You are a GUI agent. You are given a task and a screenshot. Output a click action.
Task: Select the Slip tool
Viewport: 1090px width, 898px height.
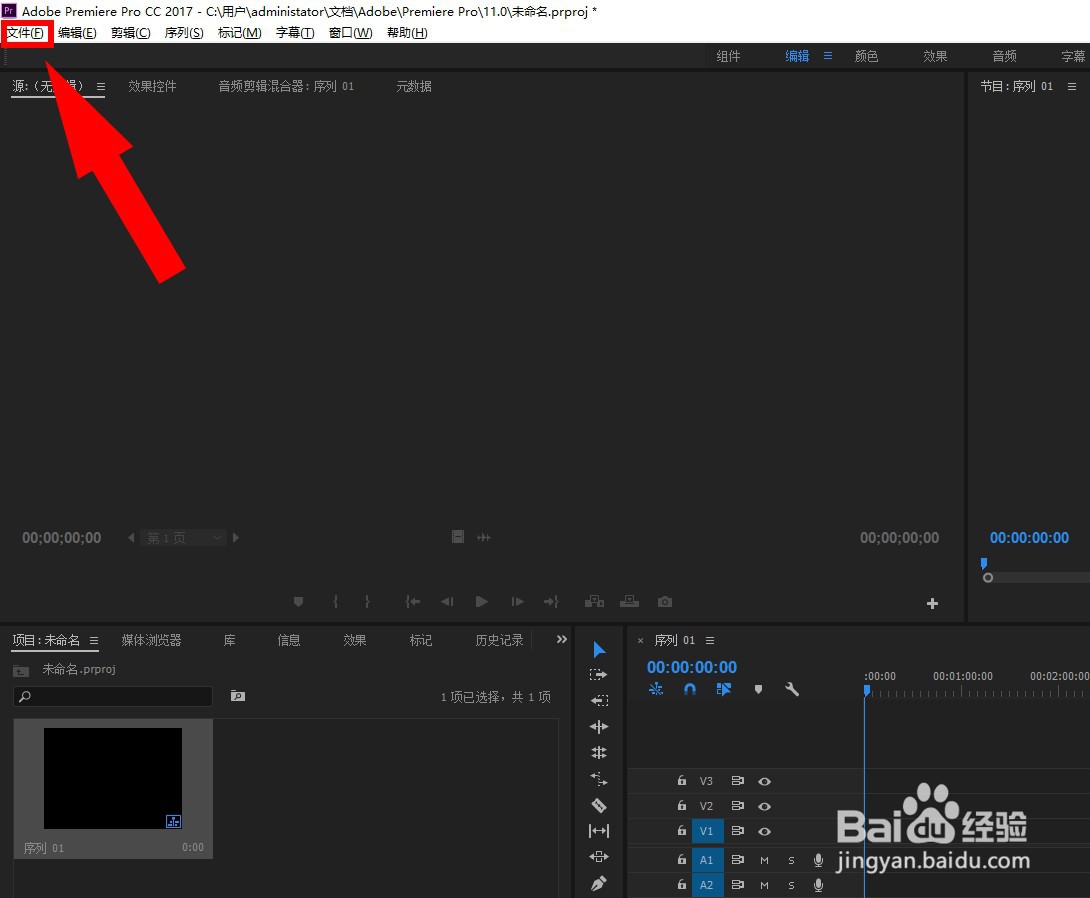click(x=599, y=831)
